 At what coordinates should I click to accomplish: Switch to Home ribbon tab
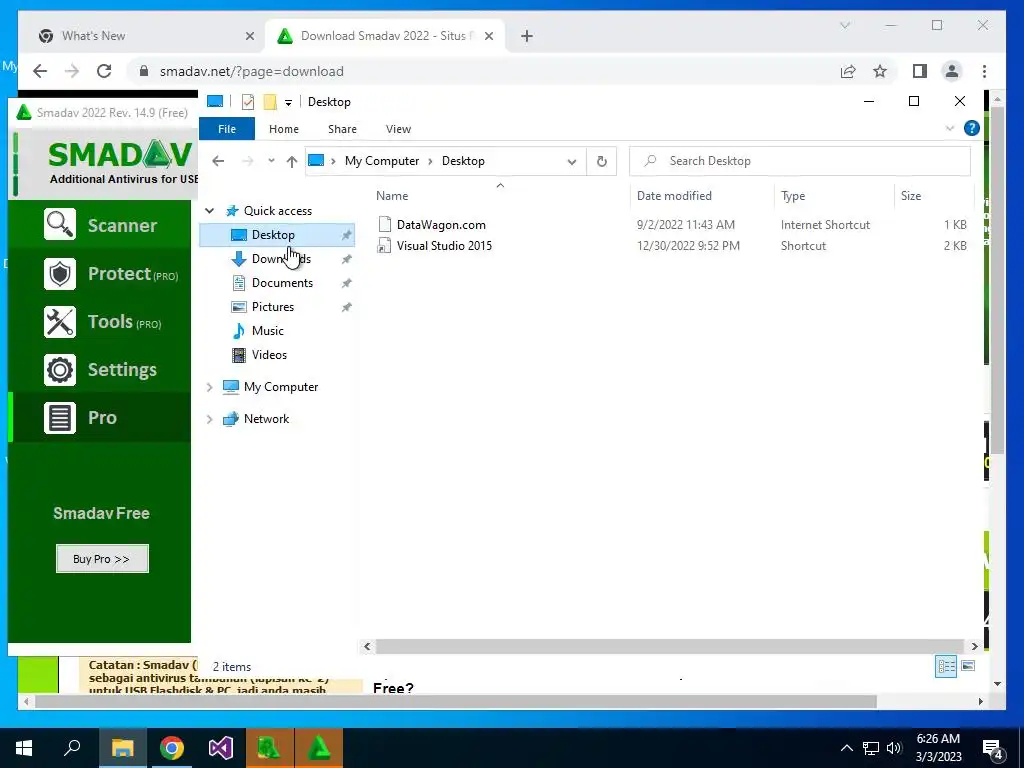[x=283, y=129]
